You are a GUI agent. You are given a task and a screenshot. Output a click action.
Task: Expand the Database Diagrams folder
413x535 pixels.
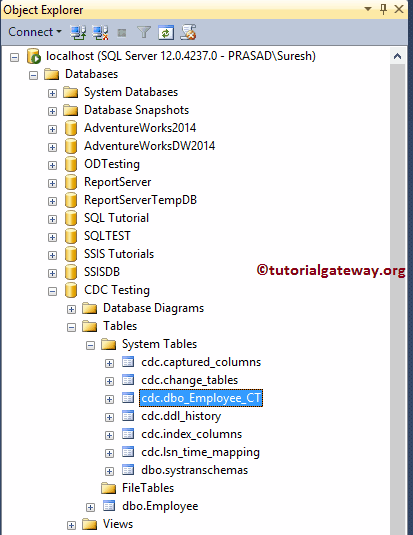pyautogui.click(x=71, y=309)
